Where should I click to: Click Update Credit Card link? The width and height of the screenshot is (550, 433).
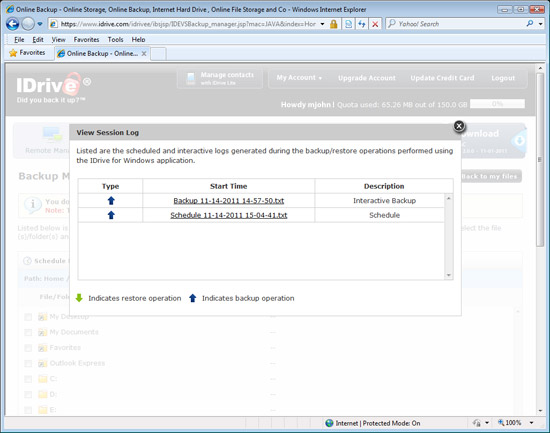442,78
